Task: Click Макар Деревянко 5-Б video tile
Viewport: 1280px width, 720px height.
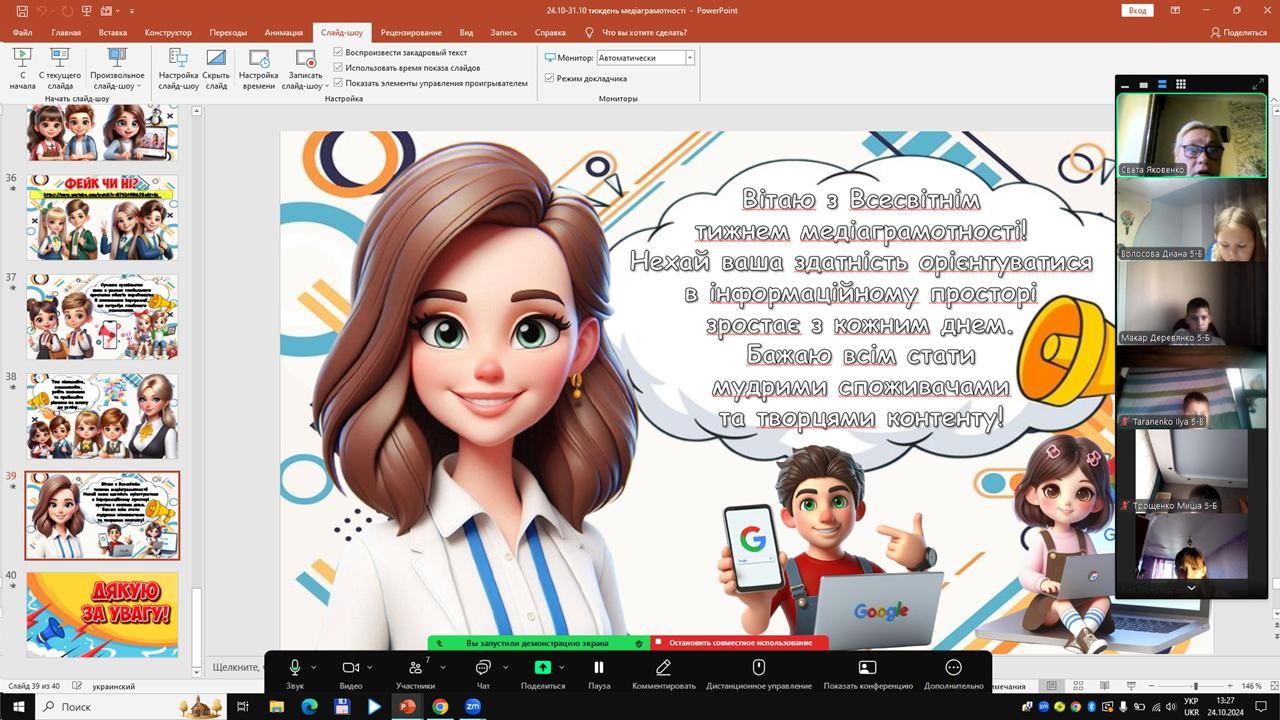Action: click(1191, 304)
